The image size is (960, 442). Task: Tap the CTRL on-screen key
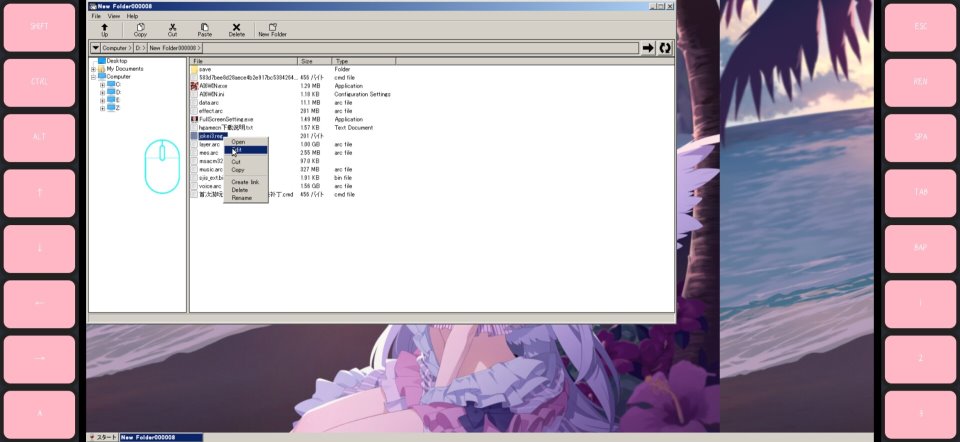pos(39,82)
